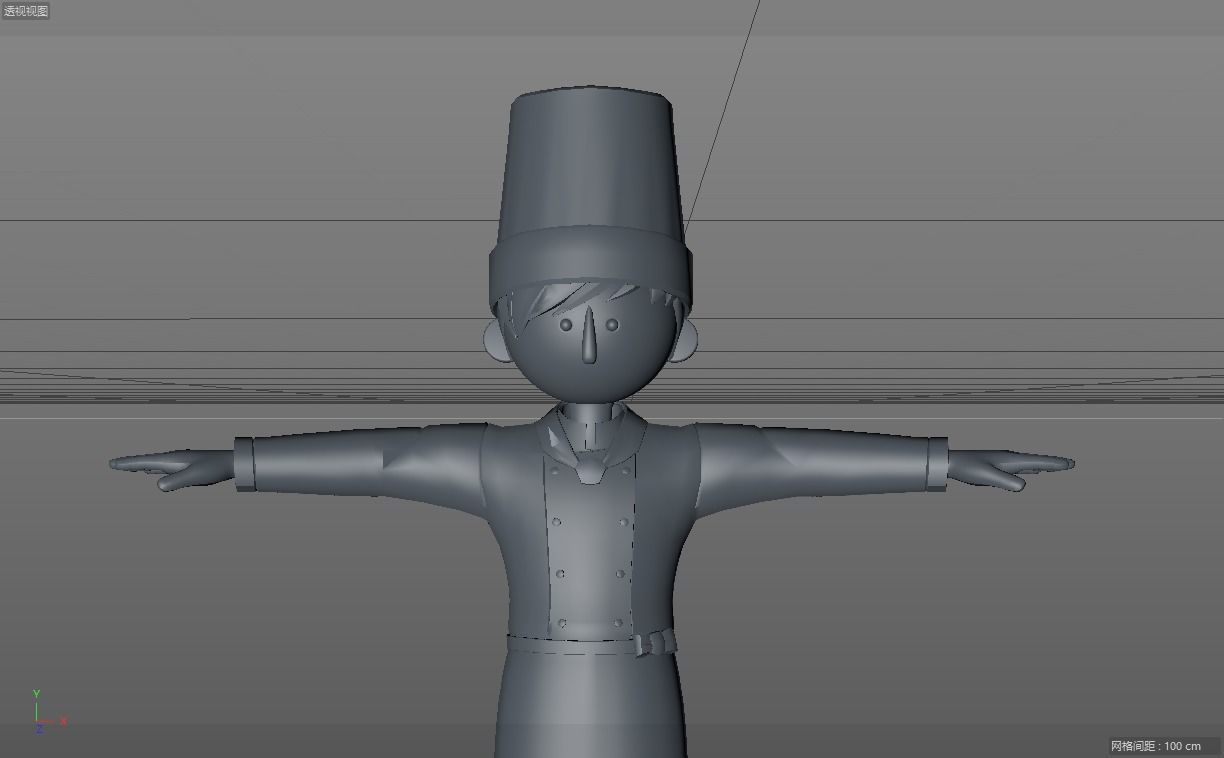Screen dimensions: 1224x758
Task: Select the tall chef hat on the model
Action: (590, 198)
